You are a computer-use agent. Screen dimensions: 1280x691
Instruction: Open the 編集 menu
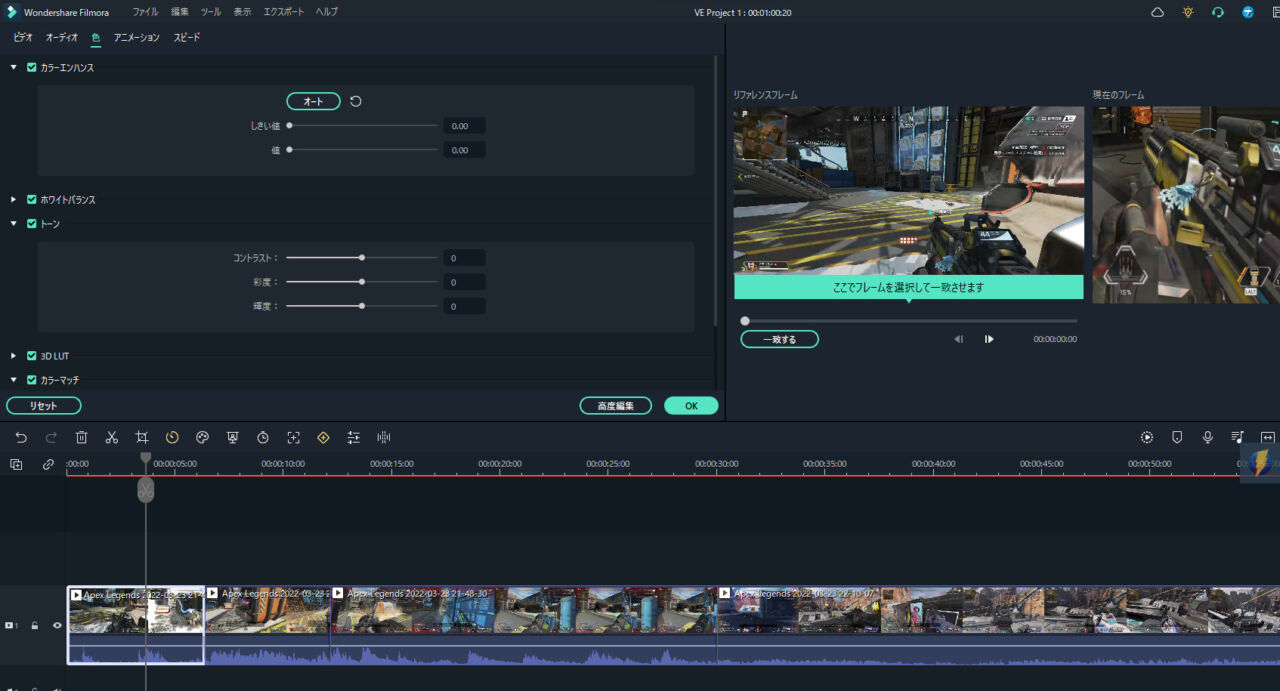179,12
